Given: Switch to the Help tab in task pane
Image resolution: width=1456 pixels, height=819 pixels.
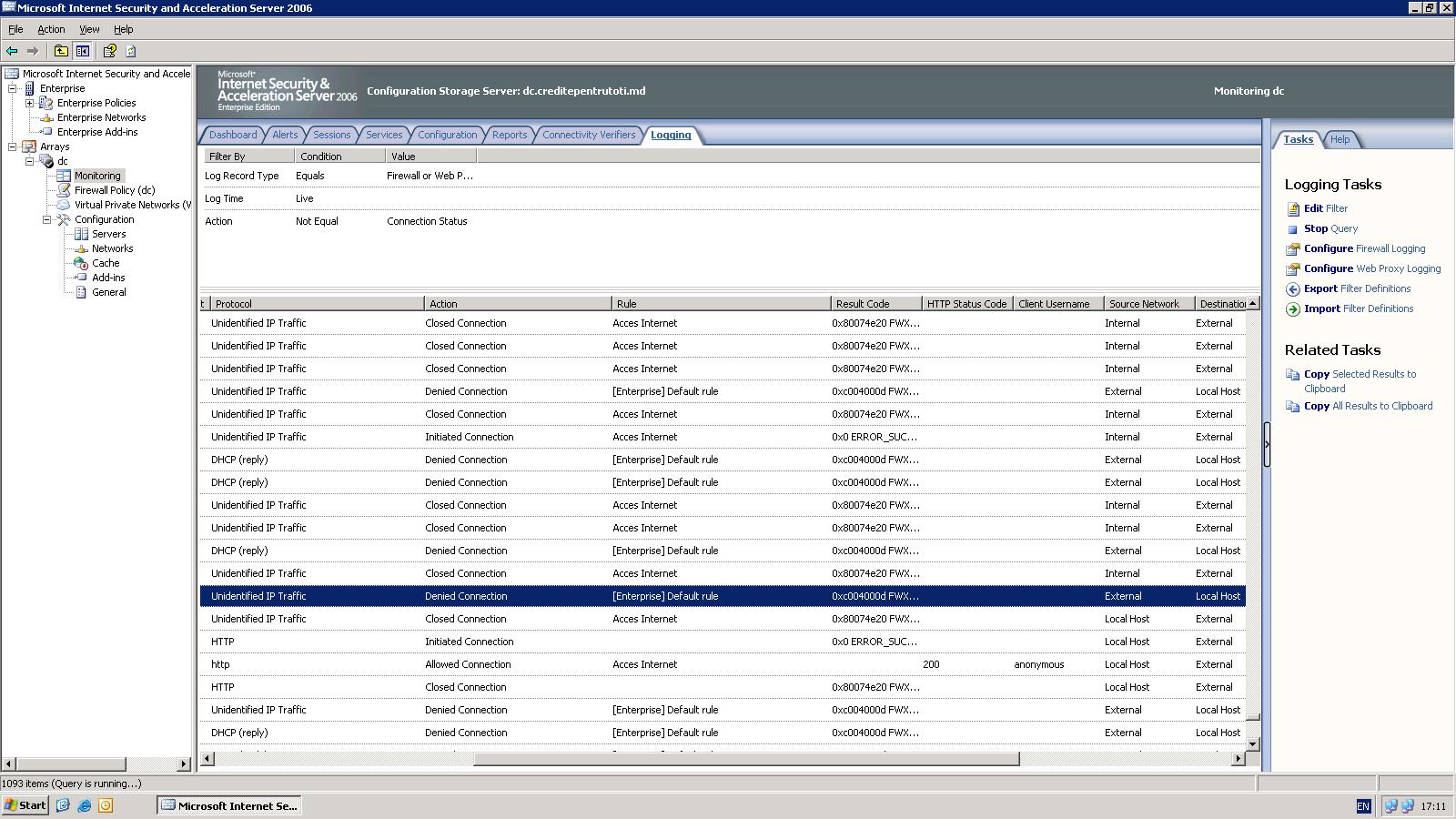Looking at the screenshot, I should [1340, 139].
